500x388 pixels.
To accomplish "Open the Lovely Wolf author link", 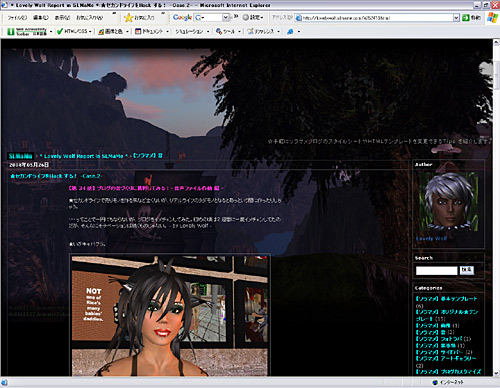I will 431,239.
